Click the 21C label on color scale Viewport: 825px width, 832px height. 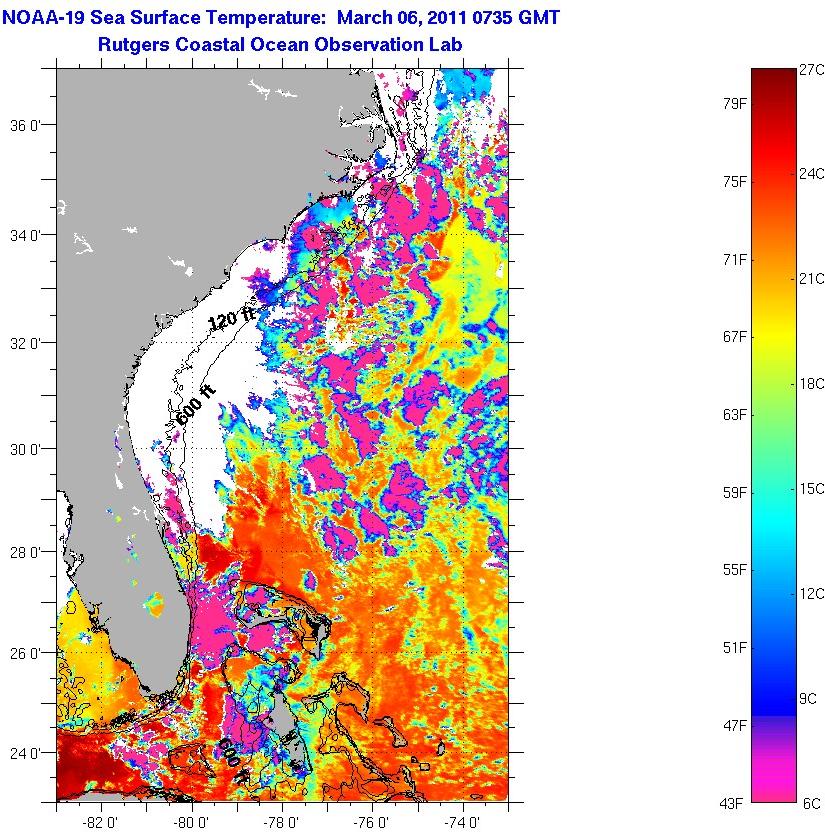pyautogui.click(x=812, y=279)
